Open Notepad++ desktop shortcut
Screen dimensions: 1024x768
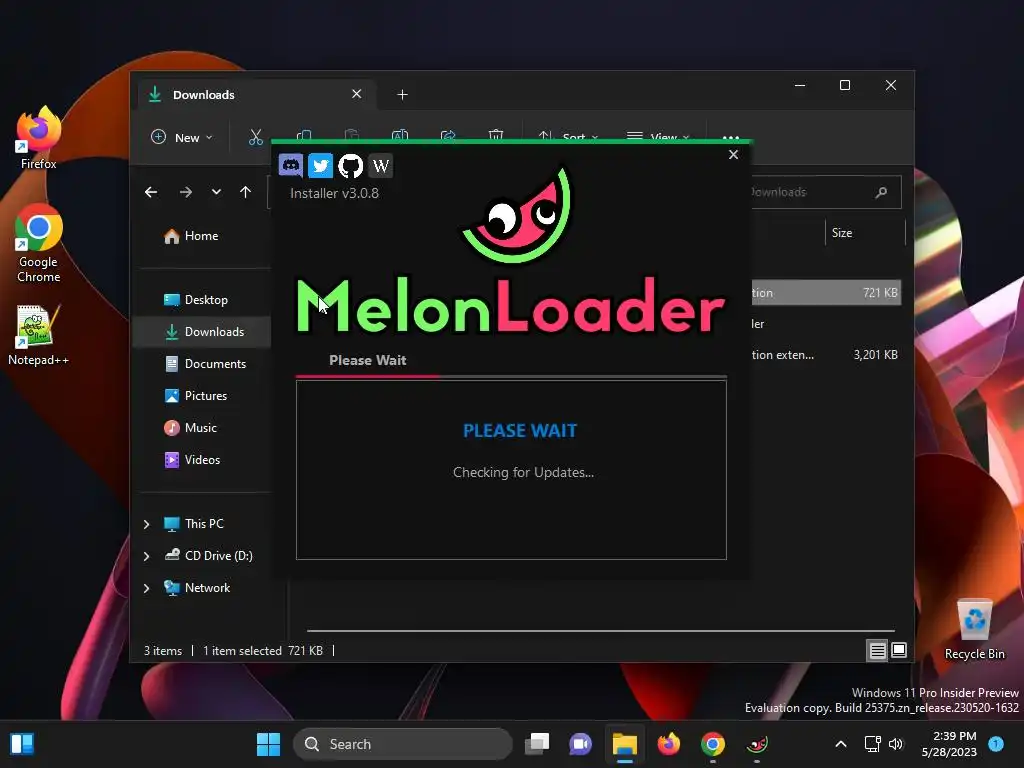38,335
